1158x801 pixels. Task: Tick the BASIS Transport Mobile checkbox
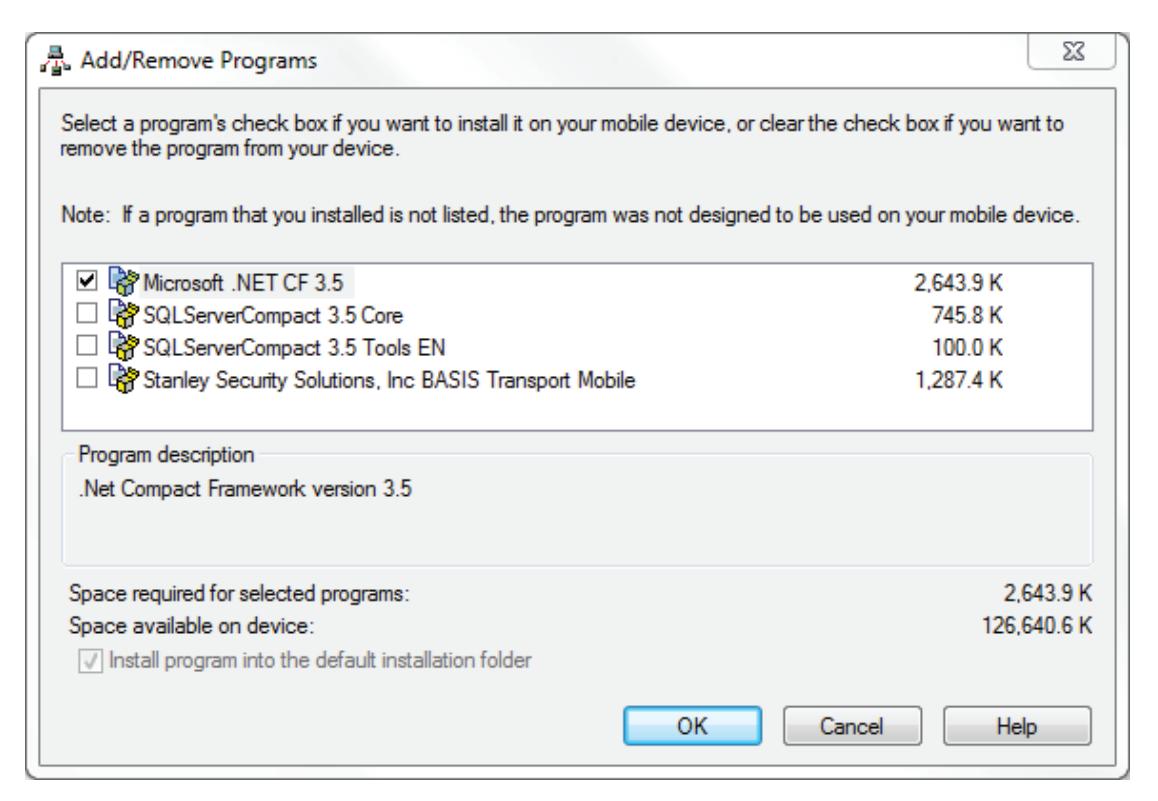pos(87,378)
